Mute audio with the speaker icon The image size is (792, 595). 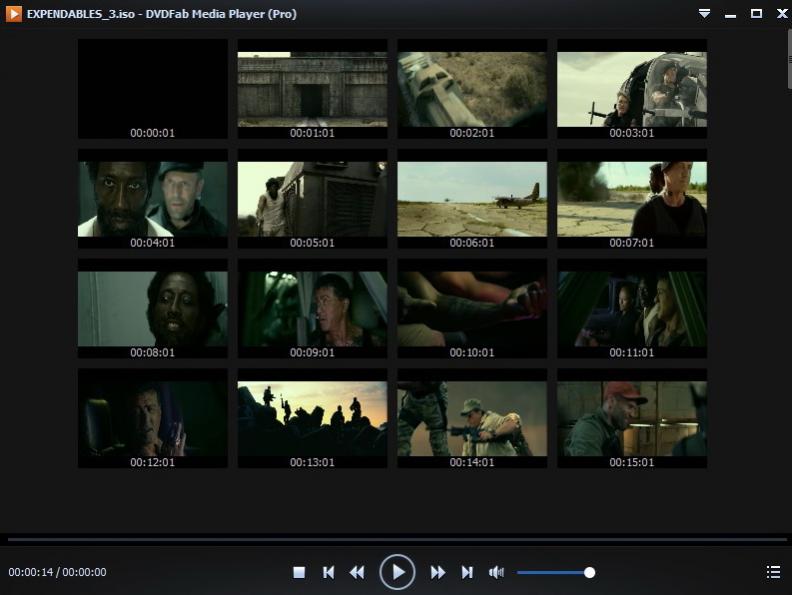tap(496, 572)
